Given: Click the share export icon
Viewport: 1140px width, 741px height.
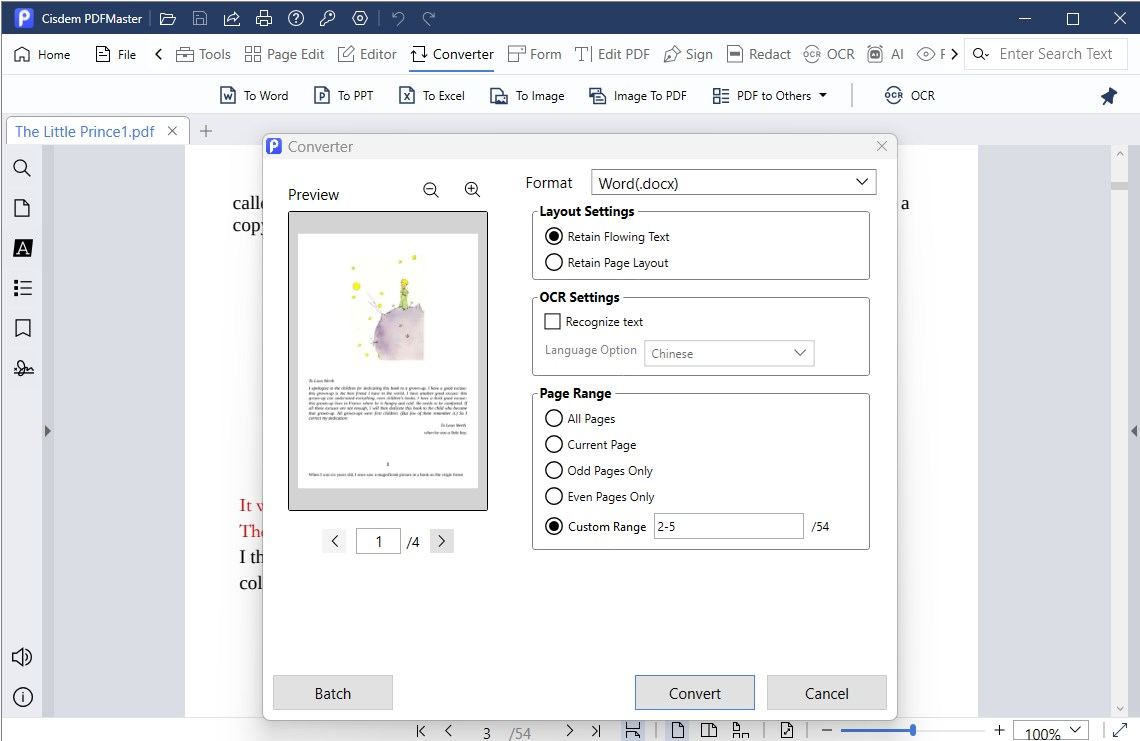Looking at the screenshot, I should coord(232,19).
